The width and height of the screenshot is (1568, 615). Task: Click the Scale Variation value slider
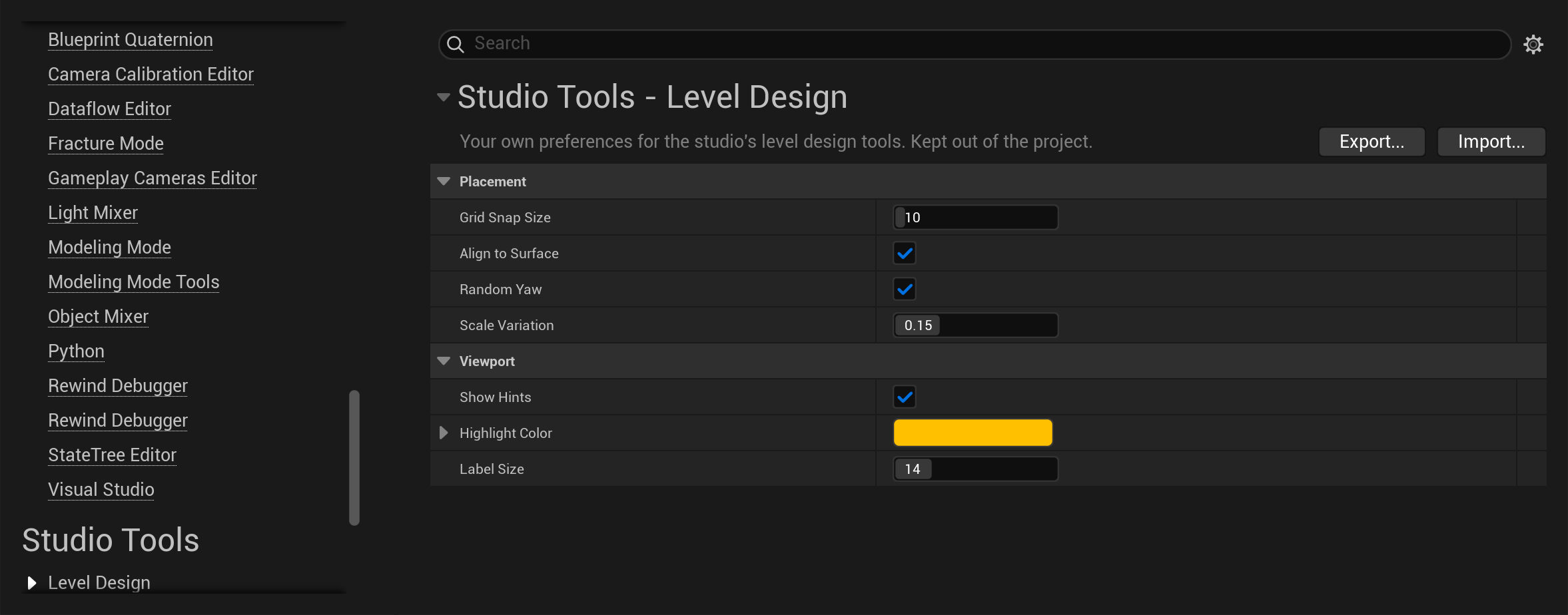(975, 325)
